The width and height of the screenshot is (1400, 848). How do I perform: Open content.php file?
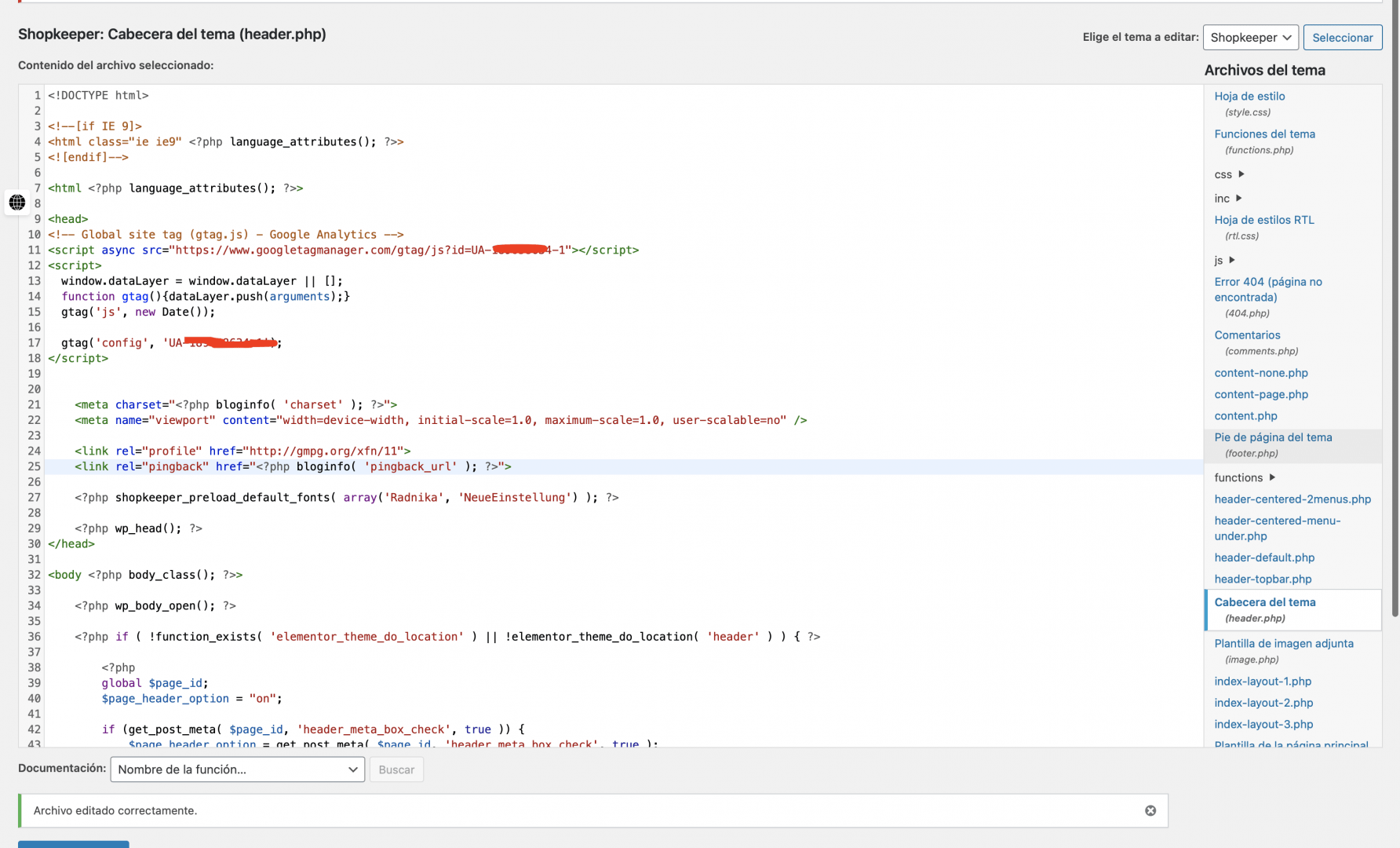[1245, 415]
